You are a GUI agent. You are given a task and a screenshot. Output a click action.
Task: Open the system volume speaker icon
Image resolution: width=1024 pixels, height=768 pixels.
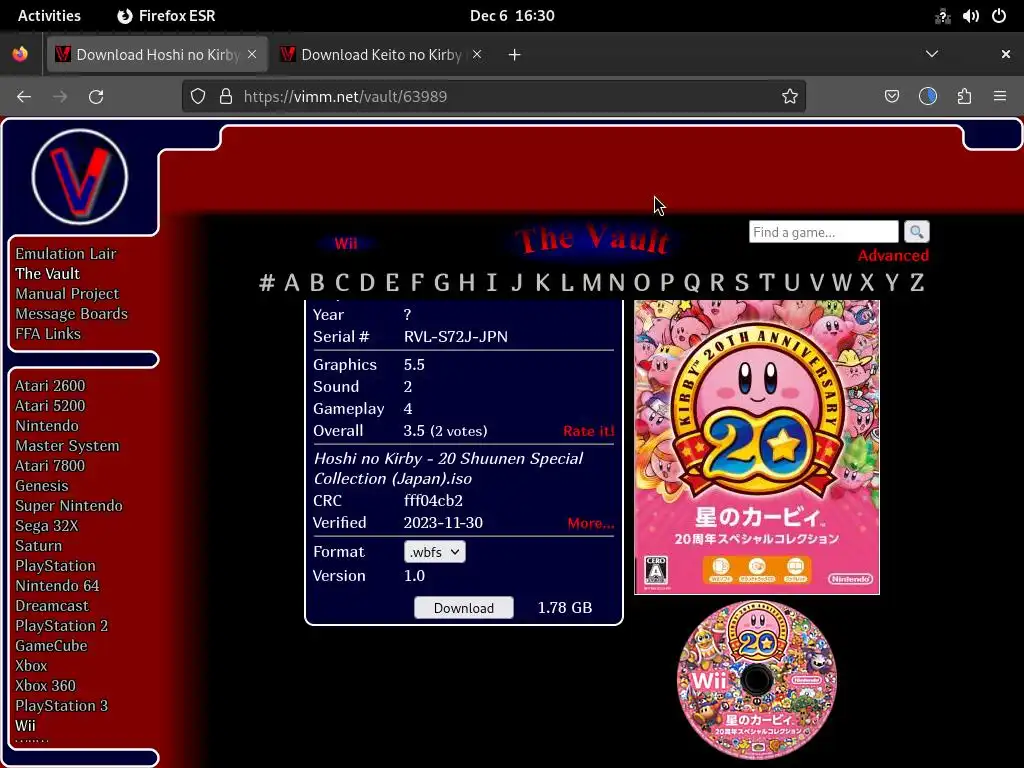tap(970, 16)
